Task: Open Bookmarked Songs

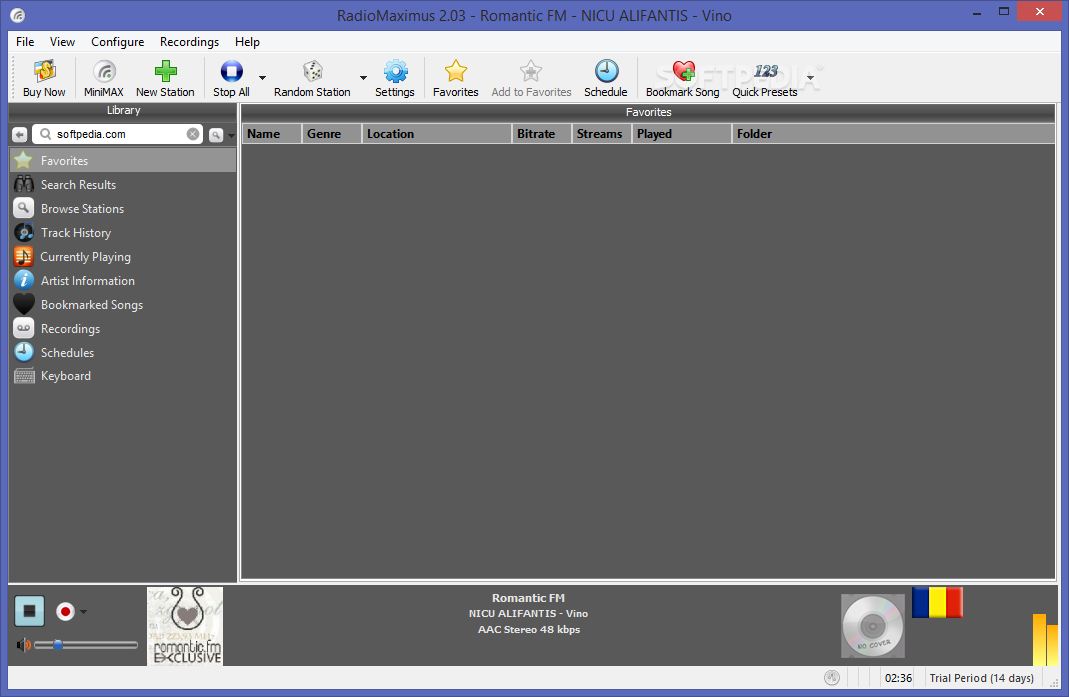Action: pyautogui.click(x=123, y=304)
